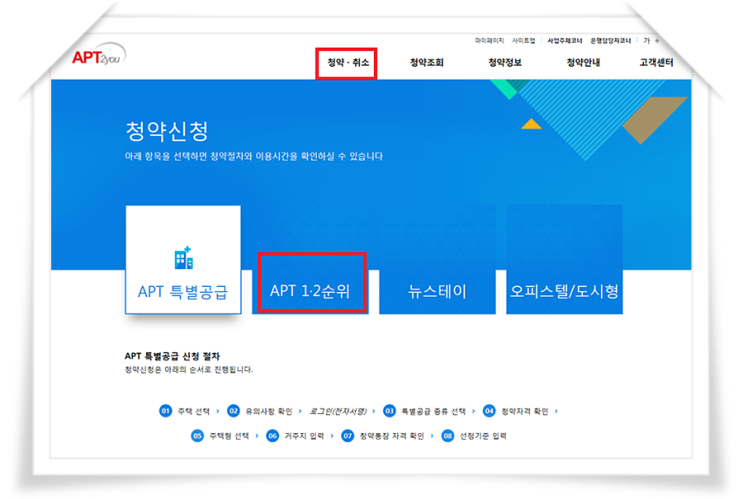
Task: Click step 02 유의사항 확인
Action: (260, 411)
